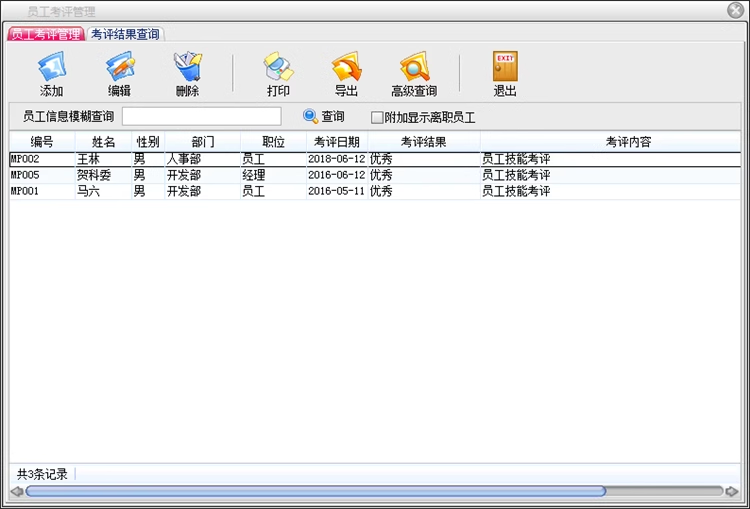Select the 员工考评管理 tab
Viewport: 750px width, 509px height.
click(x=46, y=34)
